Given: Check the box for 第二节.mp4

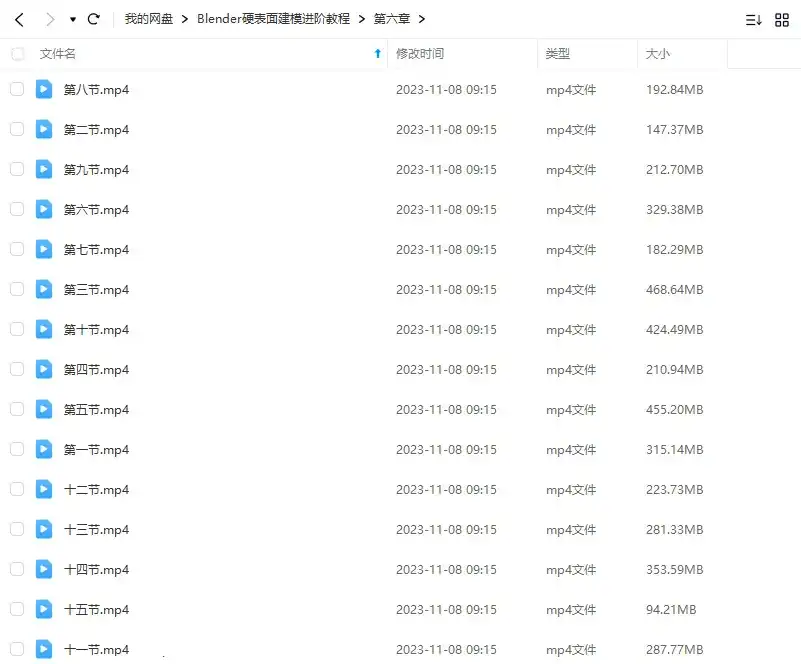Looking at the screenshot, I should pyautogui.click(x=17, y=129).
